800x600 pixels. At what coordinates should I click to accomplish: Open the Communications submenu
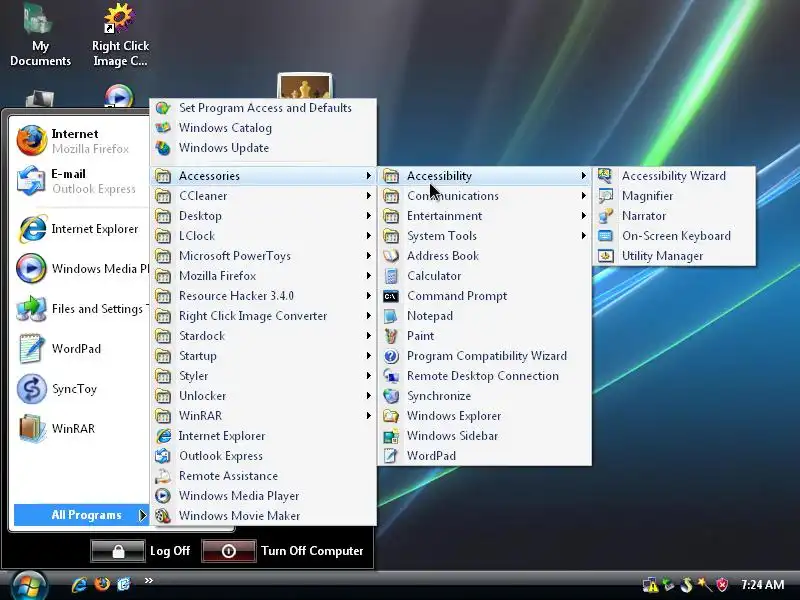point(484,196)
